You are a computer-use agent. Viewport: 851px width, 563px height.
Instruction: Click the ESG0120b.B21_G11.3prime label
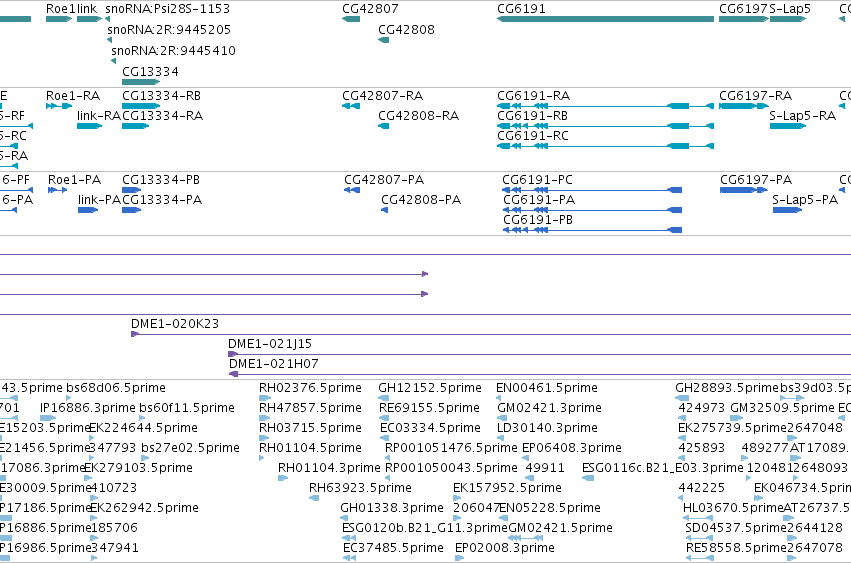tap(425, 528)
